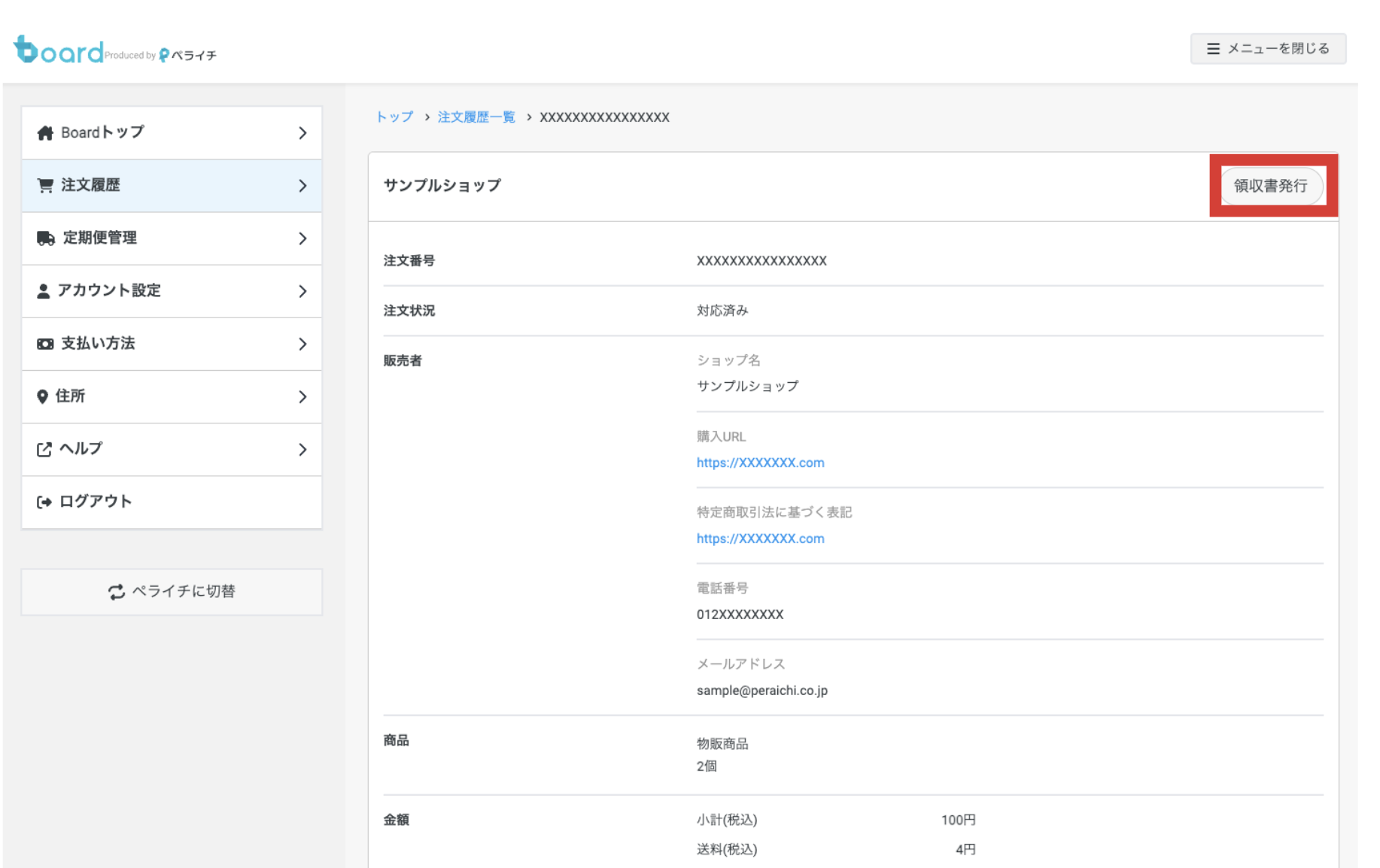
Task: Open the 住所 chevron arrow
Action: point(302,396)
